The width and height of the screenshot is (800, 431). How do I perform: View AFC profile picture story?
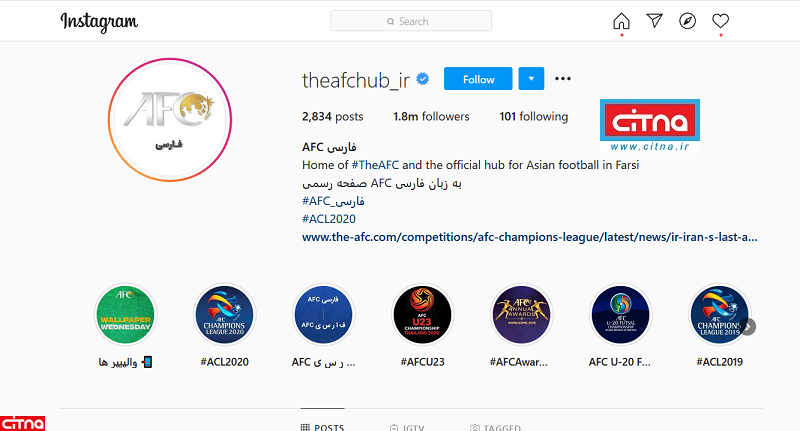pos(169,120)
